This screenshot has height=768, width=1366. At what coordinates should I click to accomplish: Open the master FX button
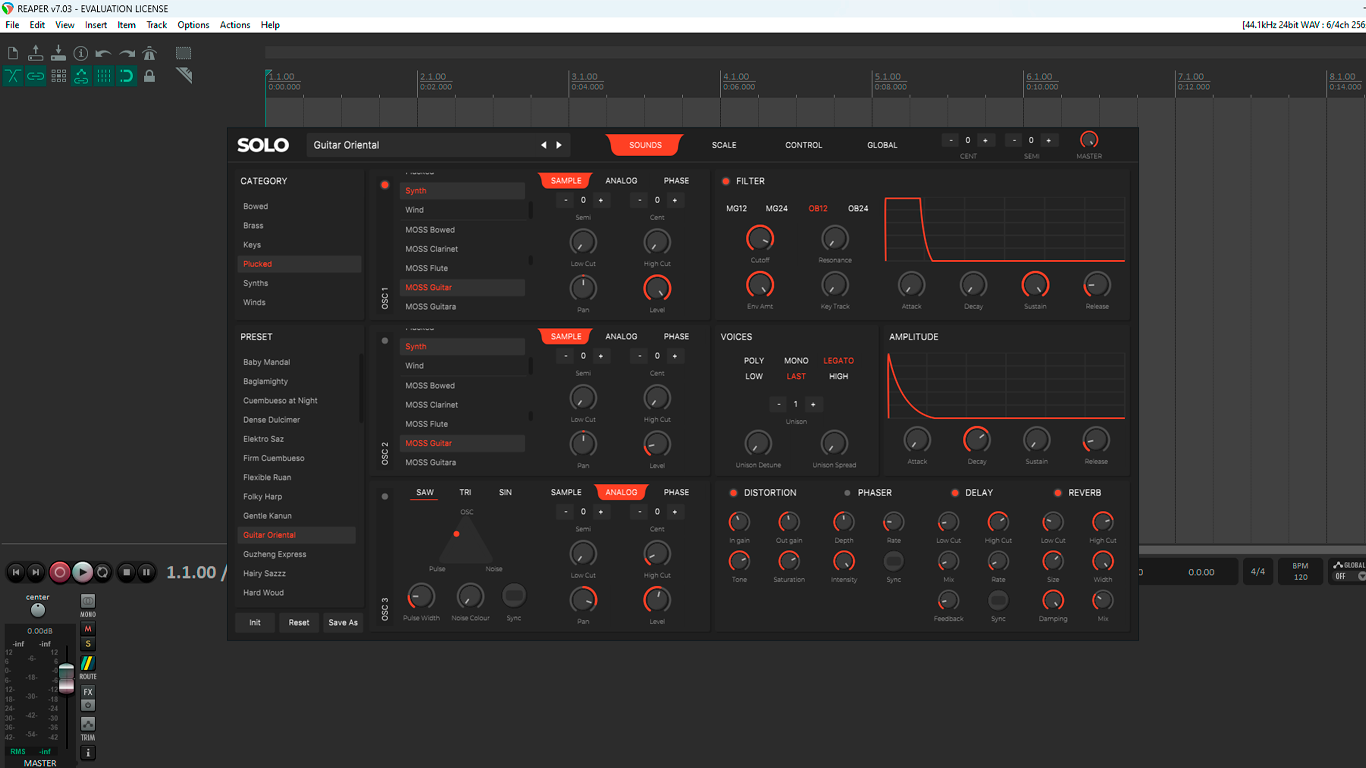point(88,692)
